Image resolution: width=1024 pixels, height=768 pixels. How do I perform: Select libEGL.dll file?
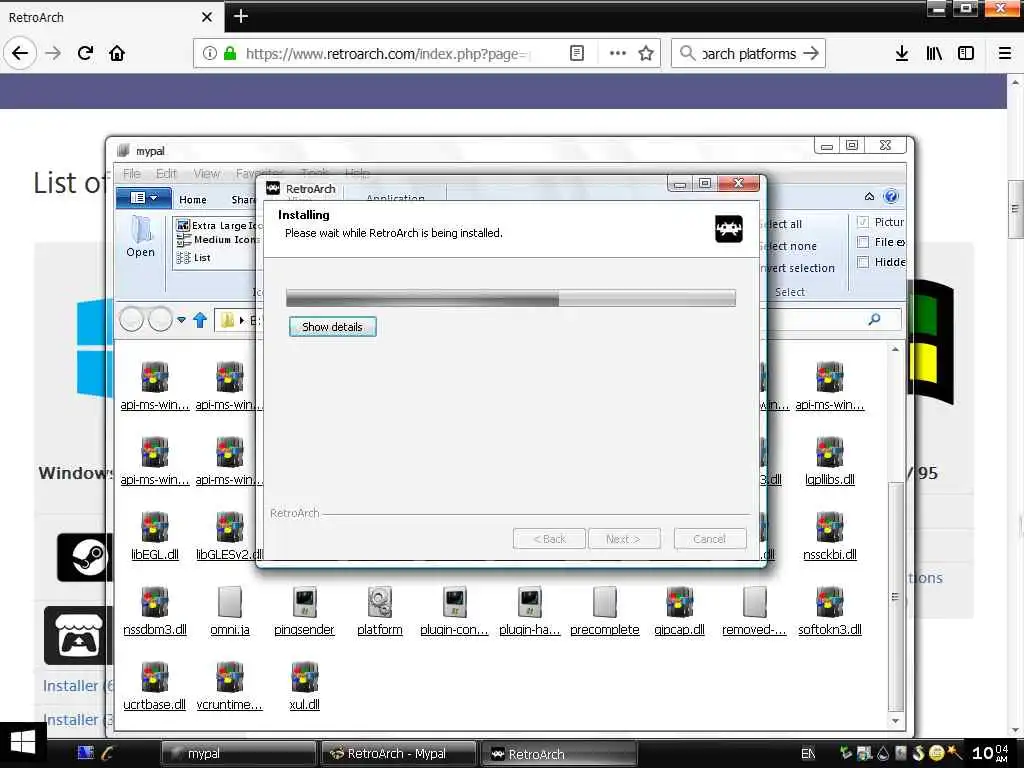(x=155, y=537)
